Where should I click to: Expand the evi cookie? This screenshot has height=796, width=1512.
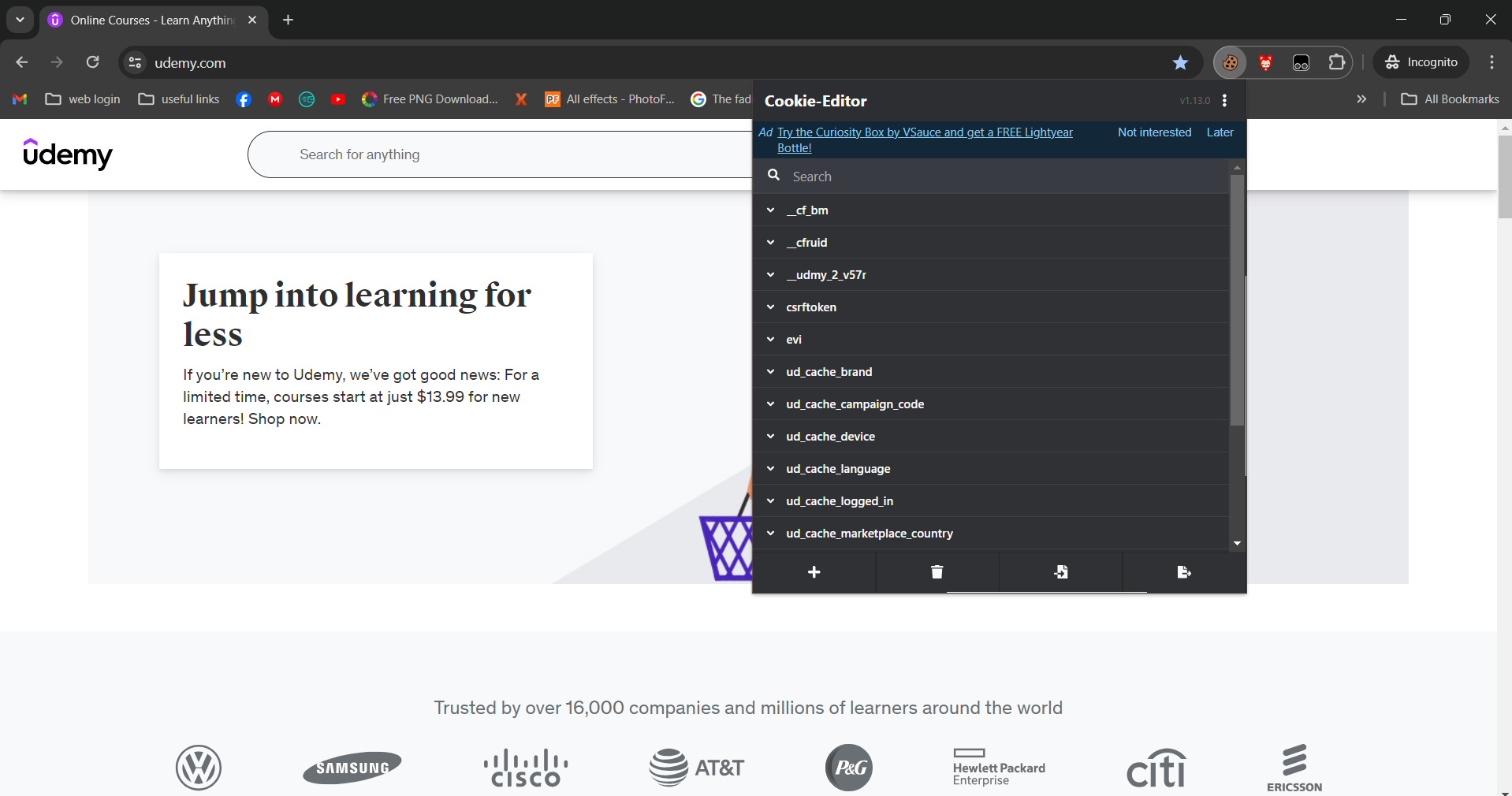click(x=991, y=340)
